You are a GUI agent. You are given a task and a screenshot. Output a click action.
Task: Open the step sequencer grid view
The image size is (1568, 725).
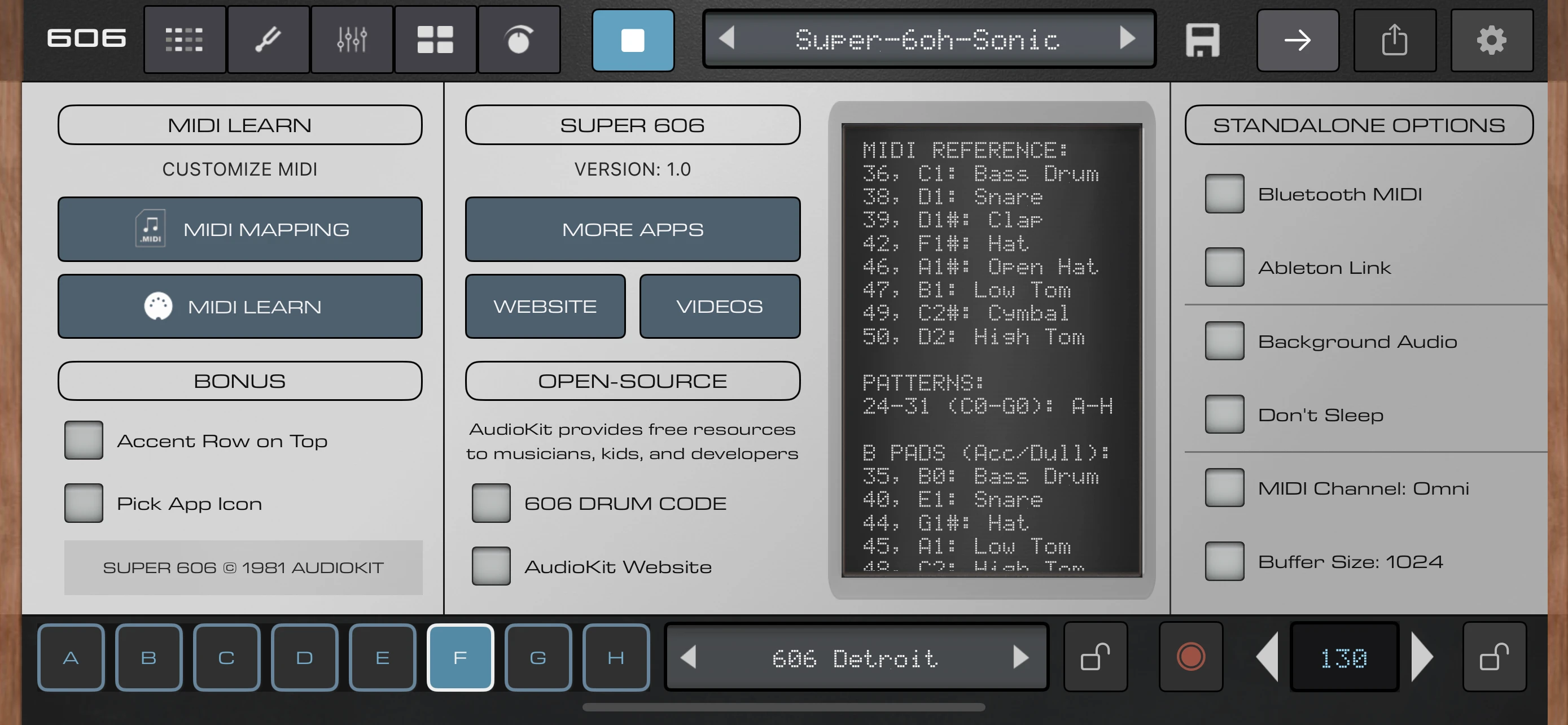pos(185,40)
